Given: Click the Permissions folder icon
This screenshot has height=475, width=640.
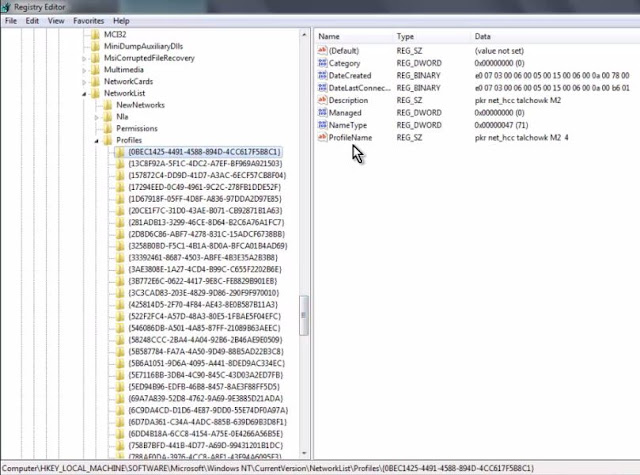Looking at the screenshot, I should (108, 129).
